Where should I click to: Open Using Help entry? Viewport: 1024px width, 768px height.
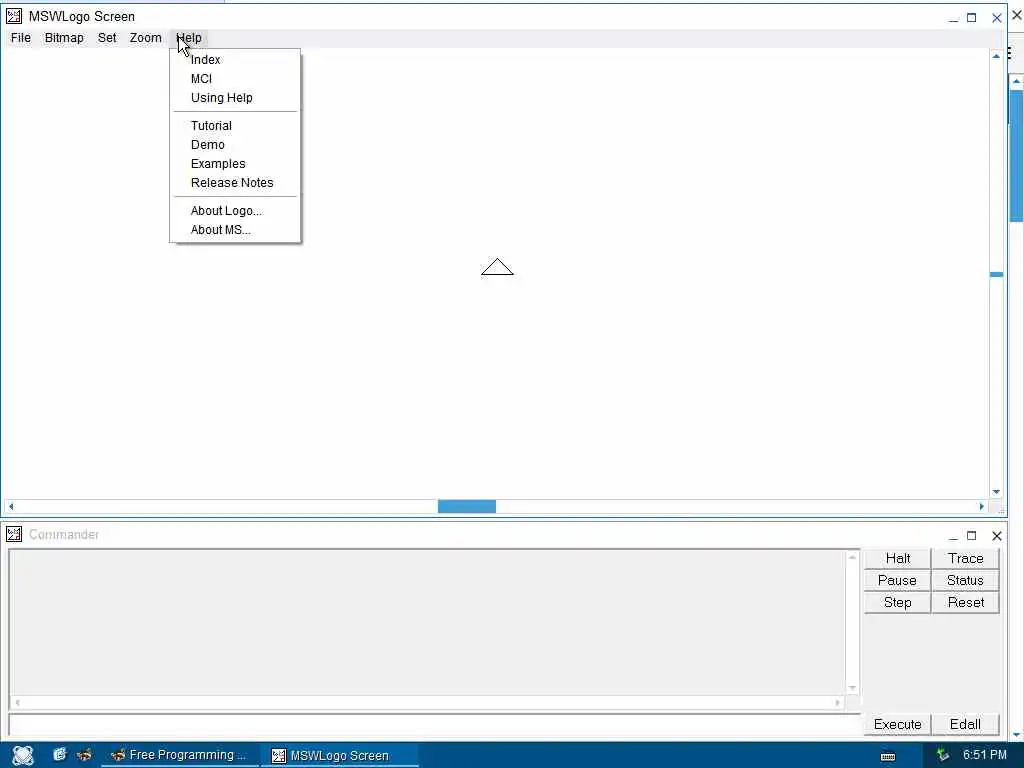tap(235, 97)
